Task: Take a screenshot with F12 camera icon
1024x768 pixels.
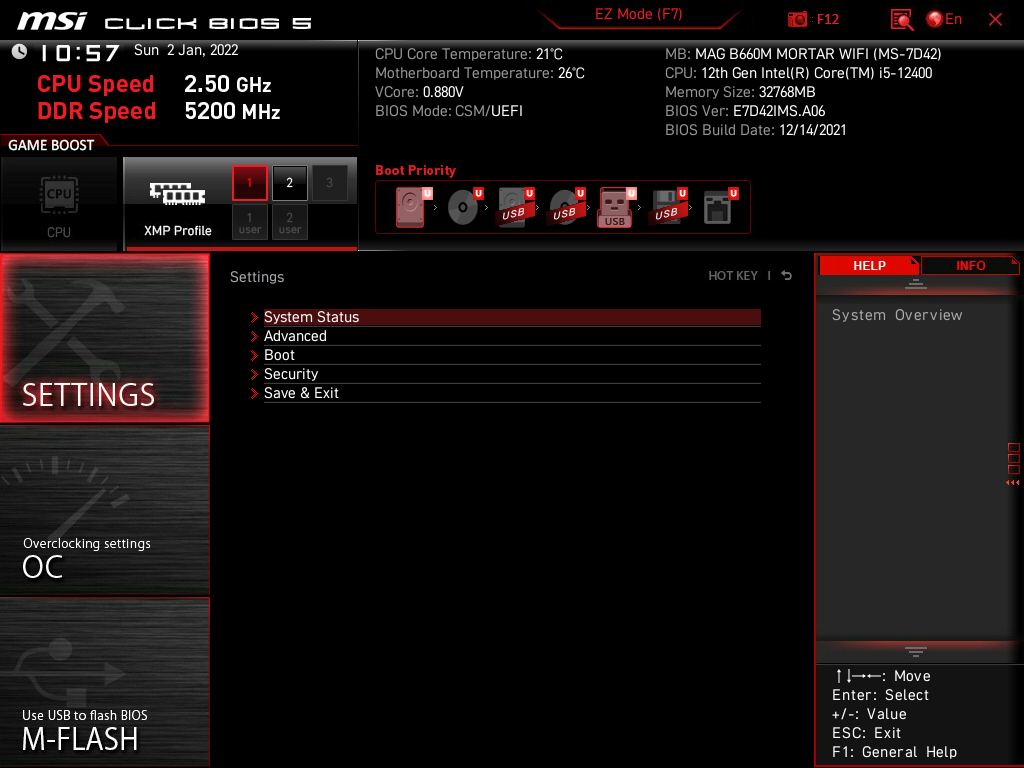Action: click(798, 19)
